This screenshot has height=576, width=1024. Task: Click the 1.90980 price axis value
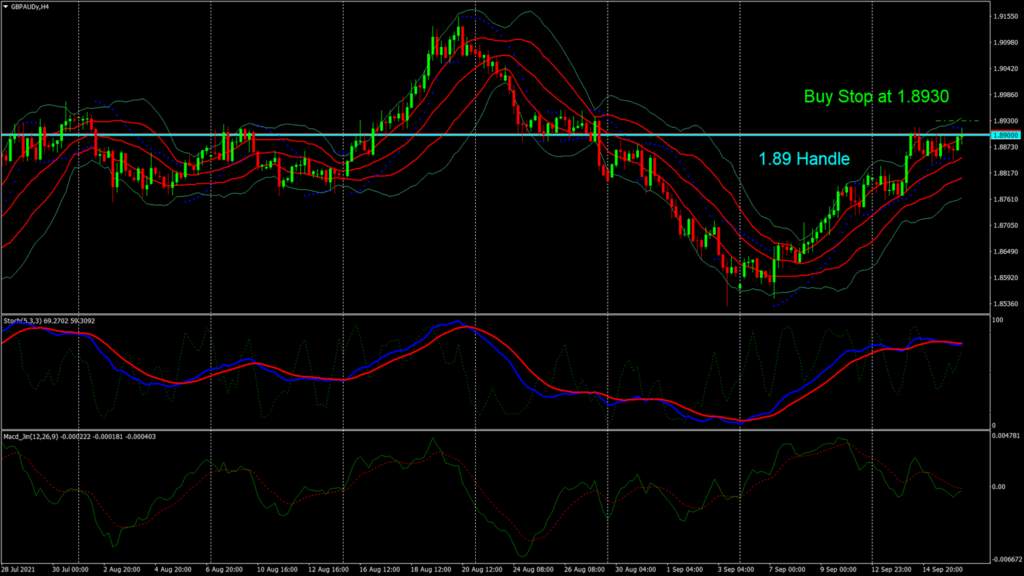click(1006, 42)
